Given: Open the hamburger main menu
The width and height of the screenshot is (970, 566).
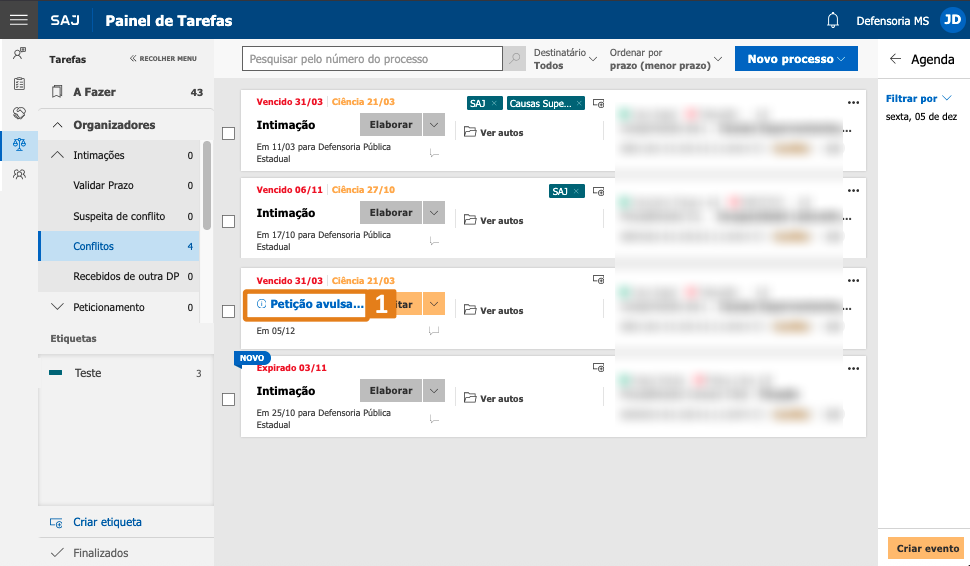Looking at the screenshot, I should 18,20.
